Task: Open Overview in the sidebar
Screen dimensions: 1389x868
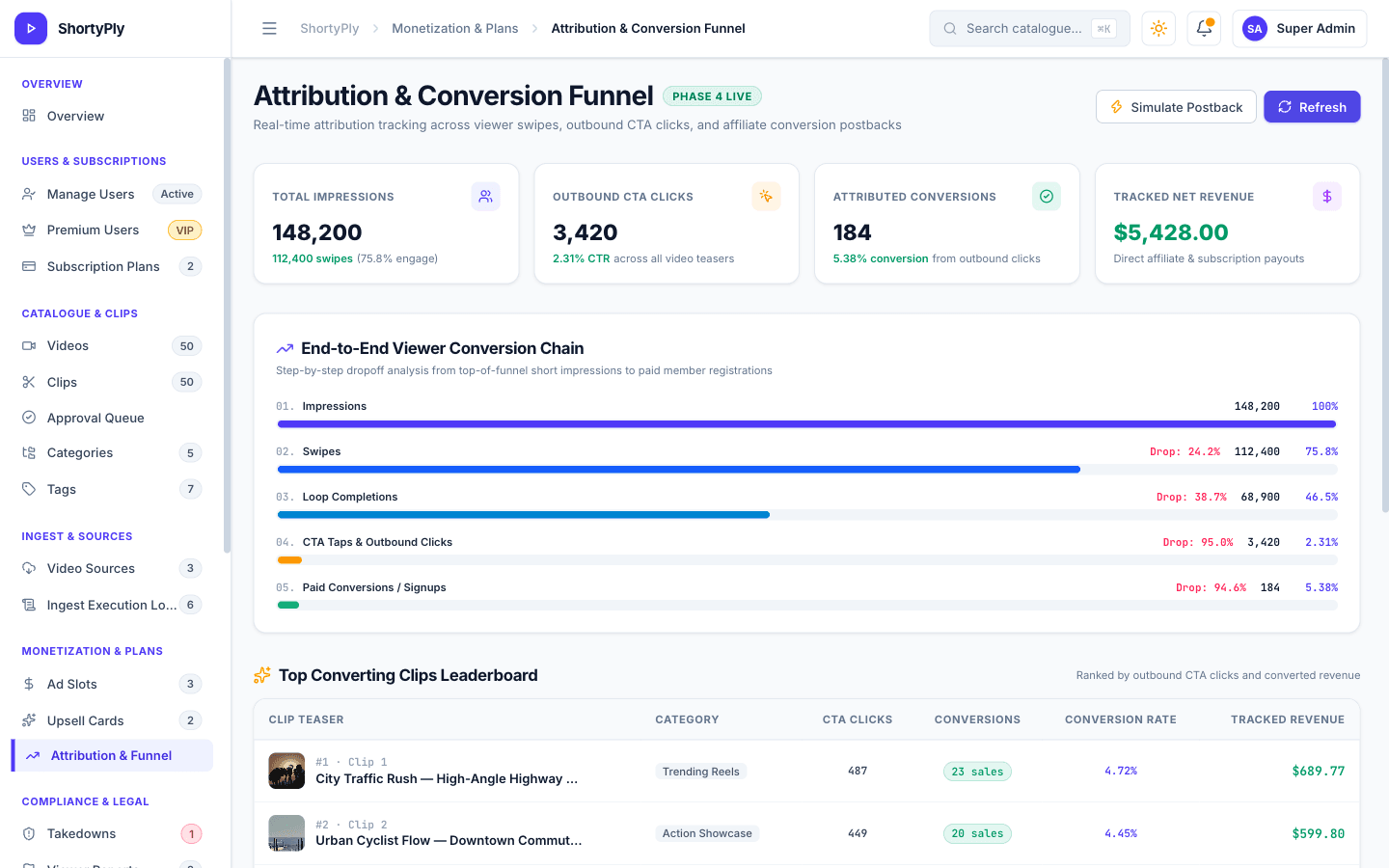Action: coord(112,116)
